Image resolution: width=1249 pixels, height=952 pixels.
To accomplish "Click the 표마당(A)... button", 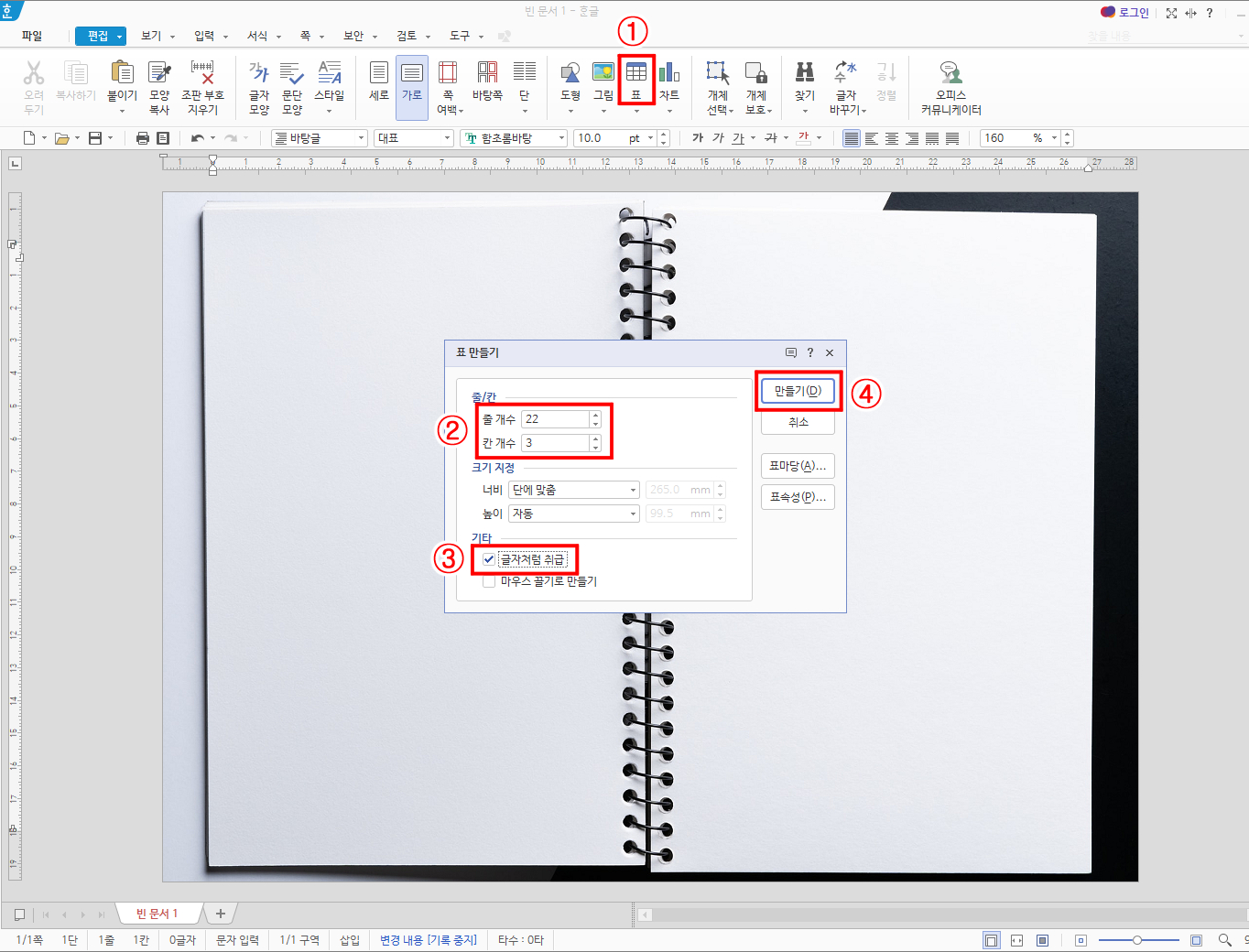I will [x=798, y=466].
